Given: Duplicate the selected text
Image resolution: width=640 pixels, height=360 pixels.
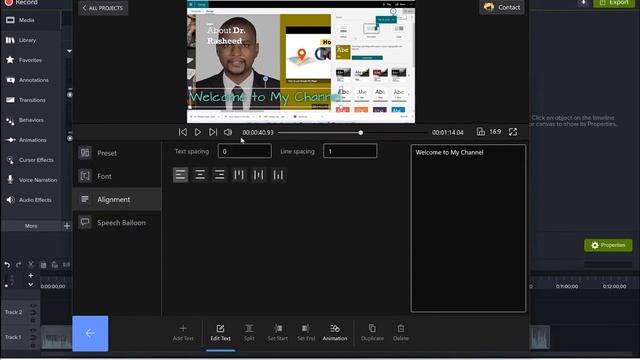Looking at the screenshot, I should click(372, 333).
